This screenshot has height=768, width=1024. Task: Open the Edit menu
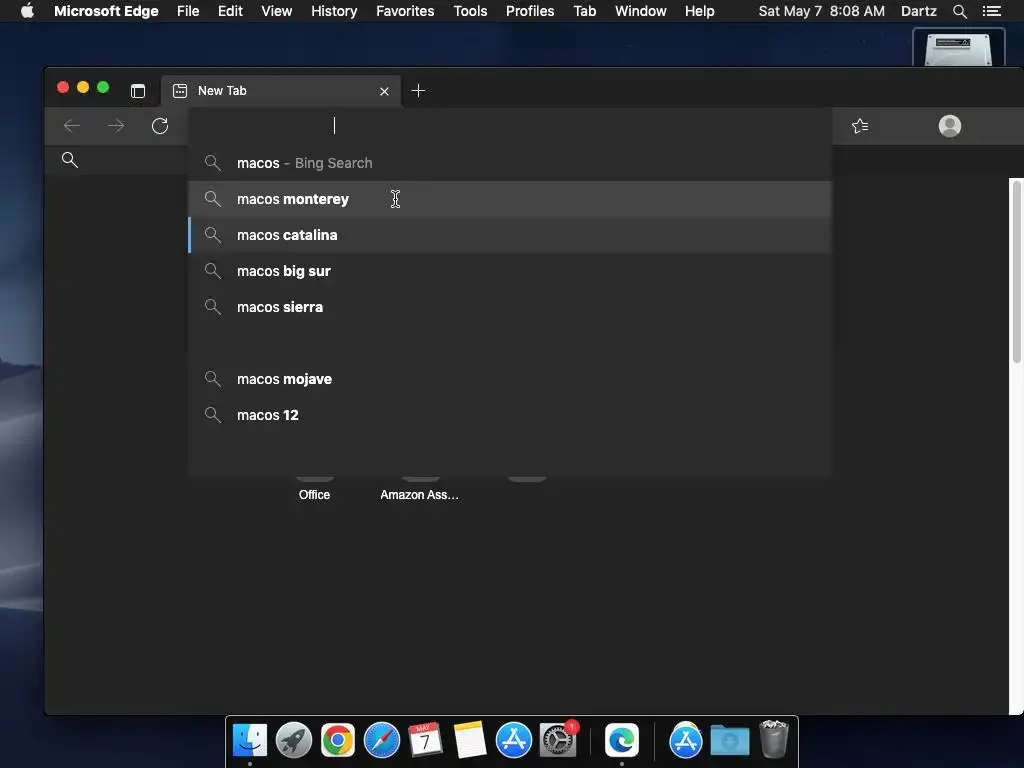tap(230, 11)
